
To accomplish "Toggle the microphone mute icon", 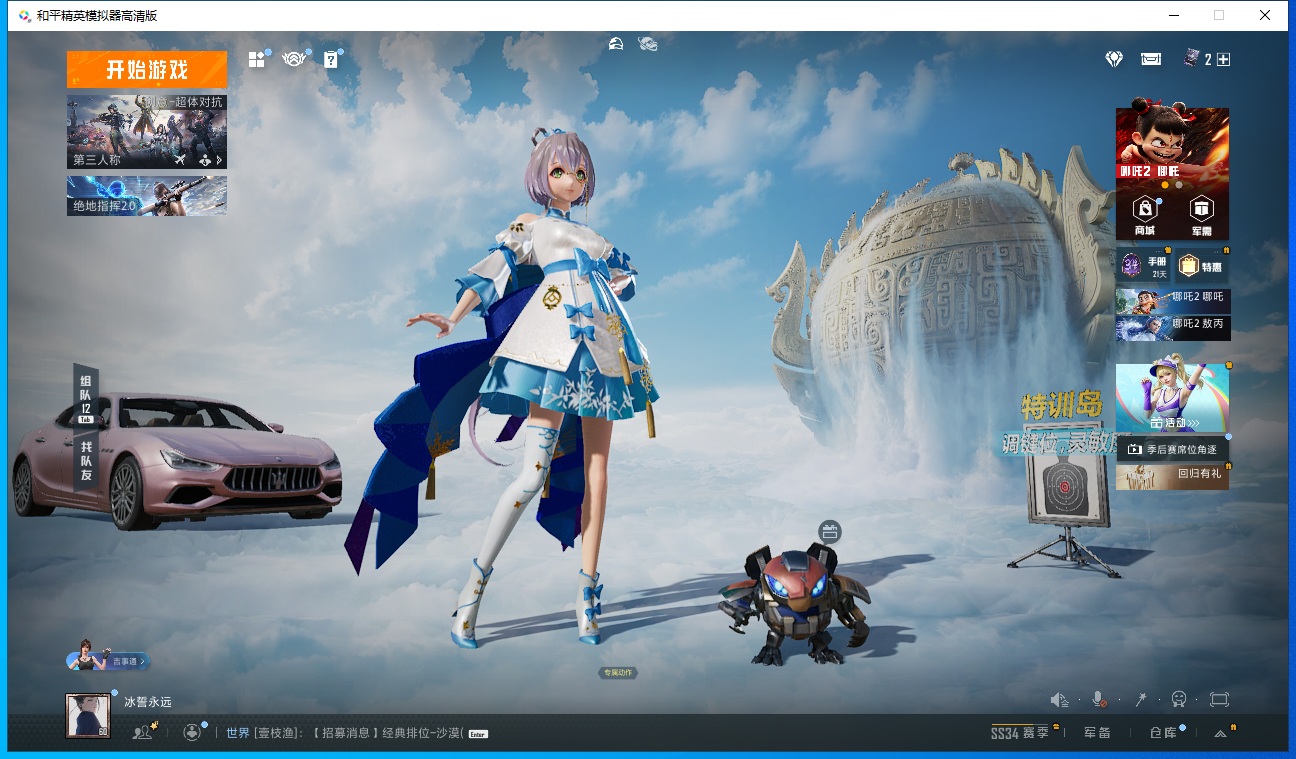I will coord(1099,700).
